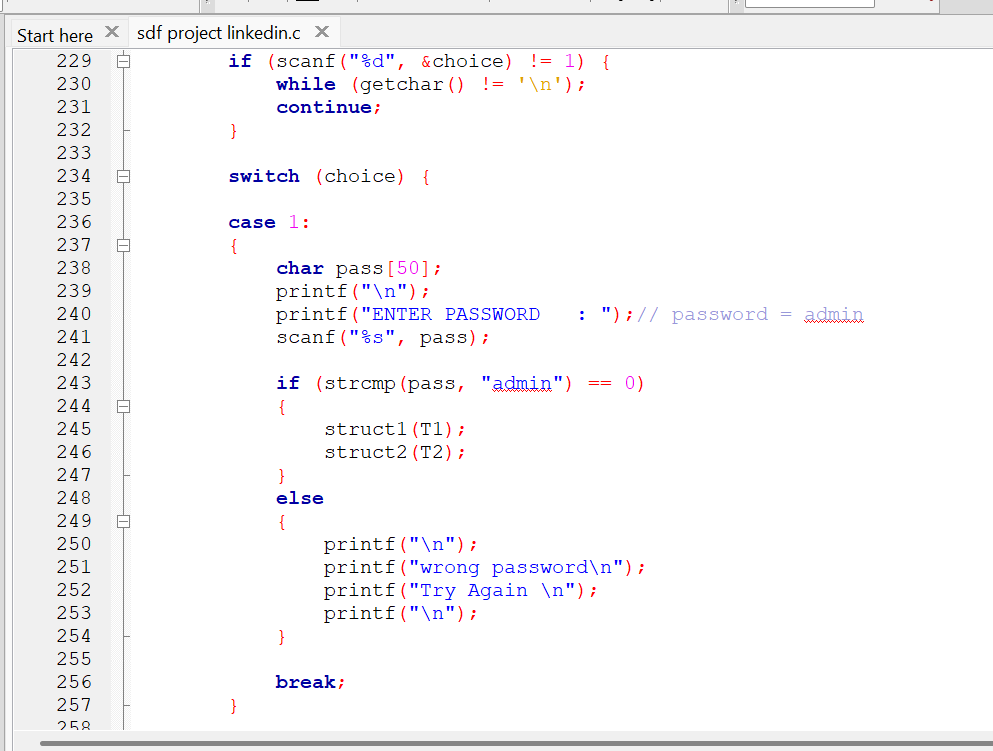Click the 'continue' keyword on line 231
The image size is (993, 751).
324,108
